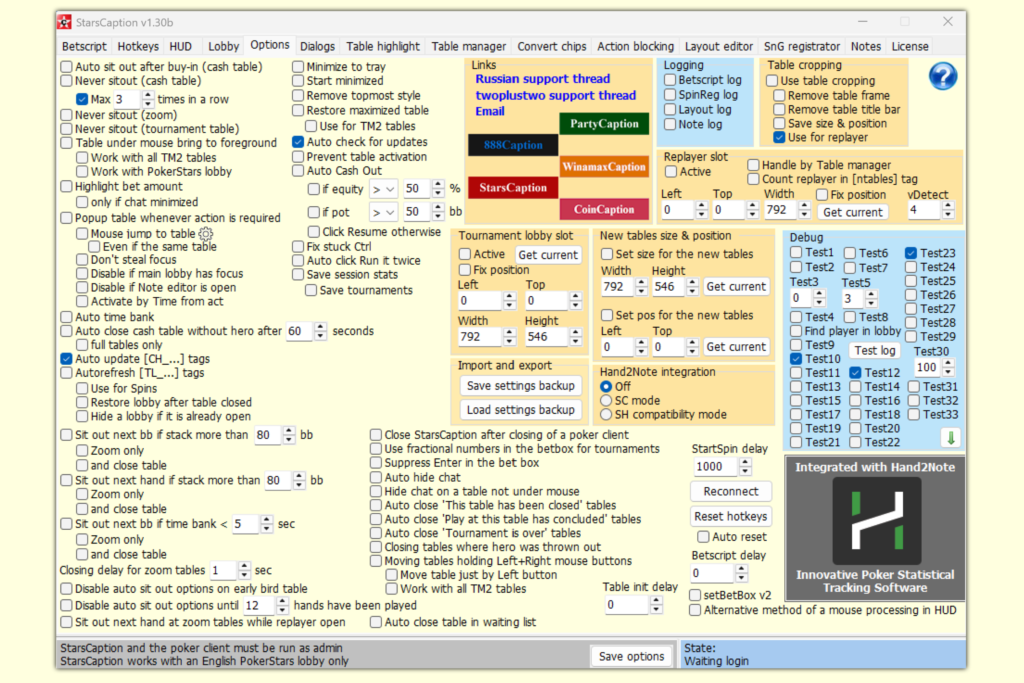Check Minimize to tray

pyautogui.click(x=298, y=67)
